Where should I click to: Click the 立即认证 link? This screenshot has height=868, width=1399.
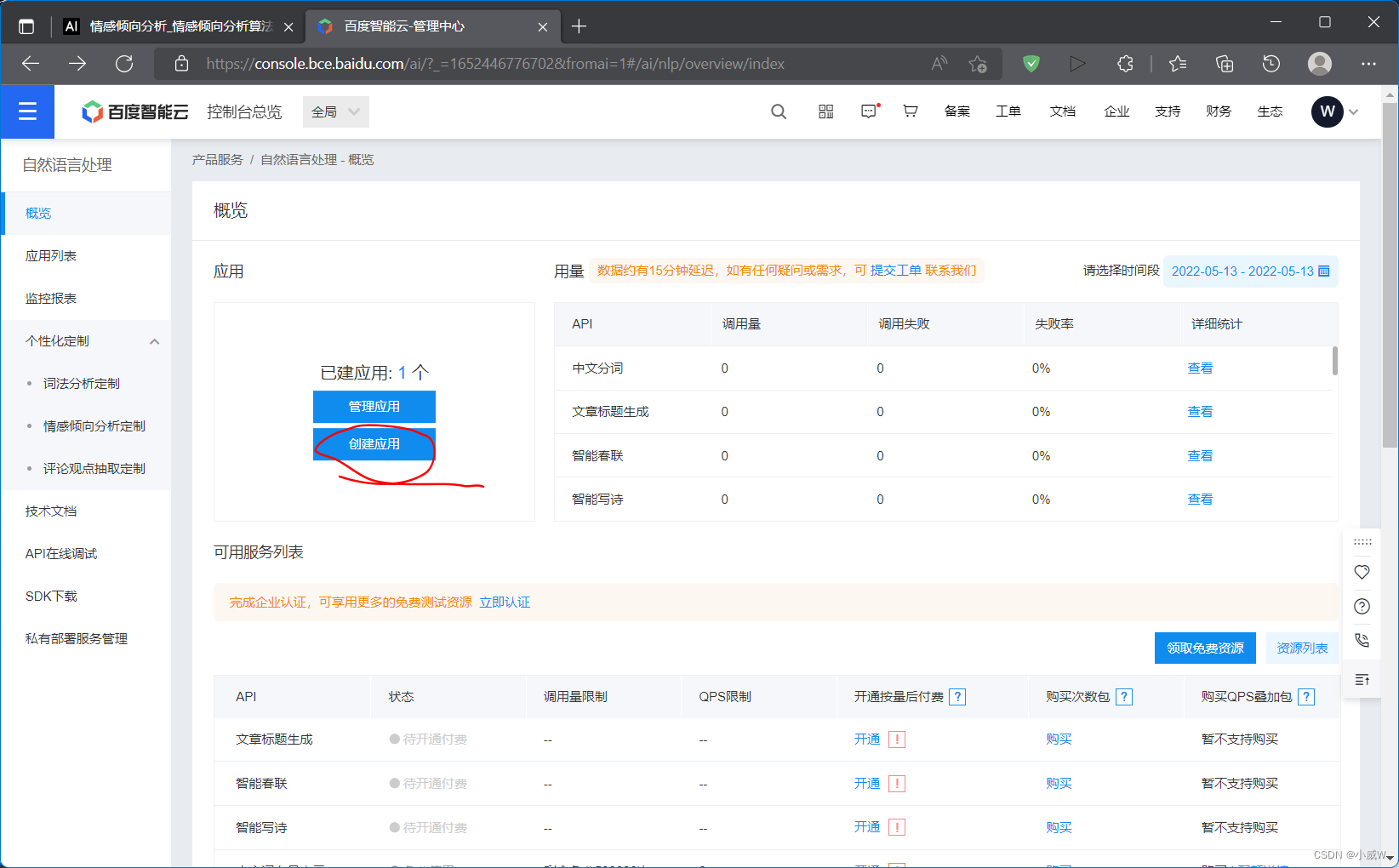pos(505,602)
